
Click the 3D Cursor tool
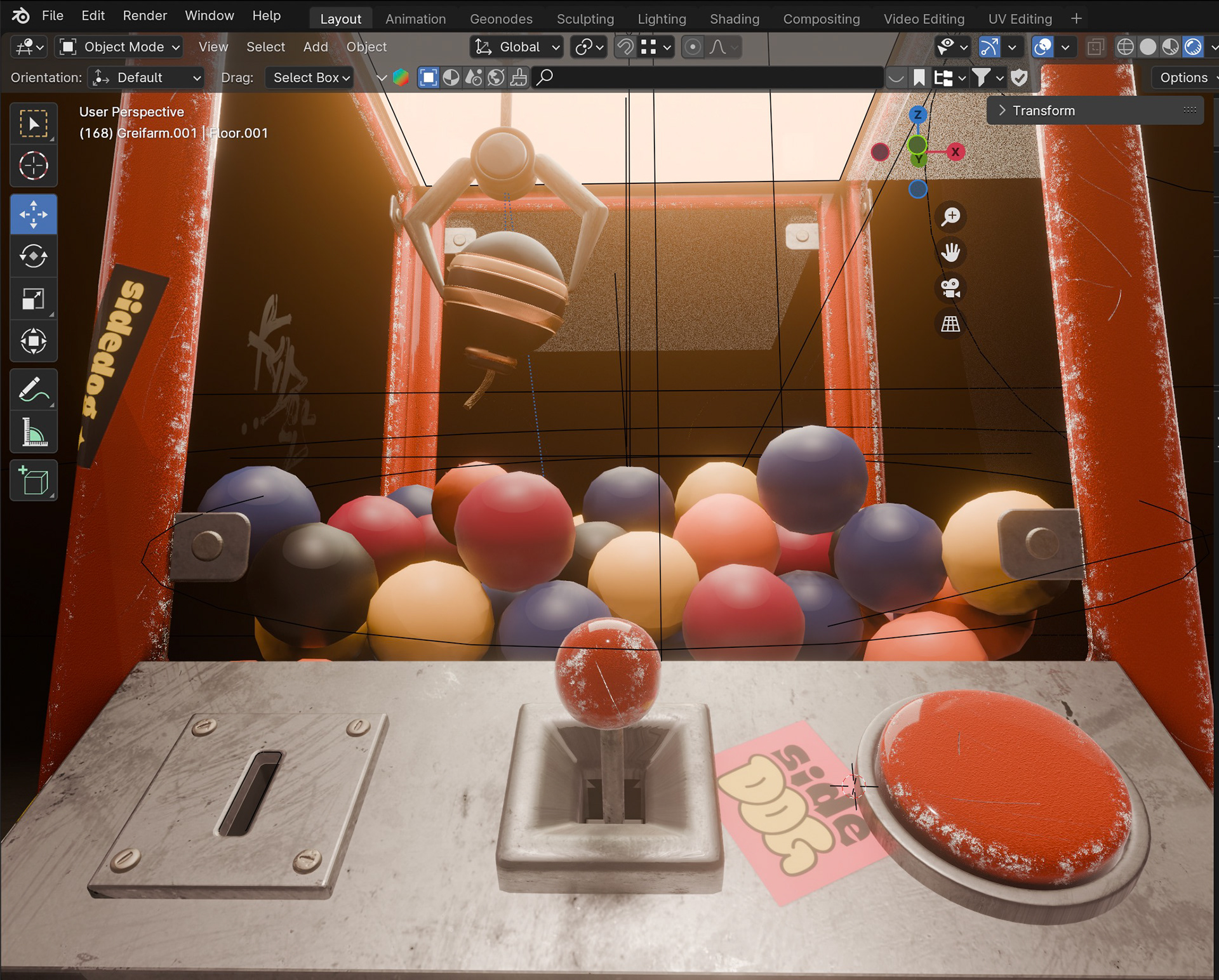pyautogui.click(x=34, y=166)
